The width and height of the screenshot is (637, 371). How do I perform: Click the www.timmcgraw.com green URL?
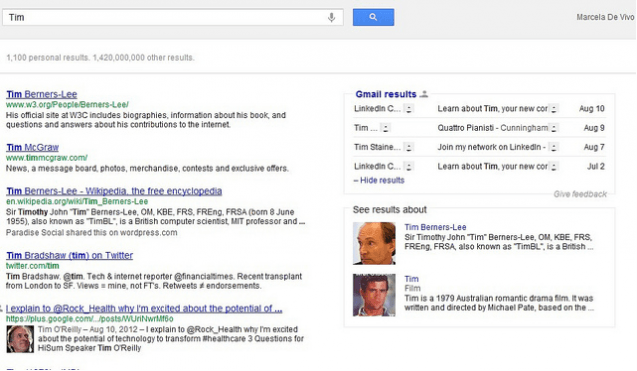47,158
